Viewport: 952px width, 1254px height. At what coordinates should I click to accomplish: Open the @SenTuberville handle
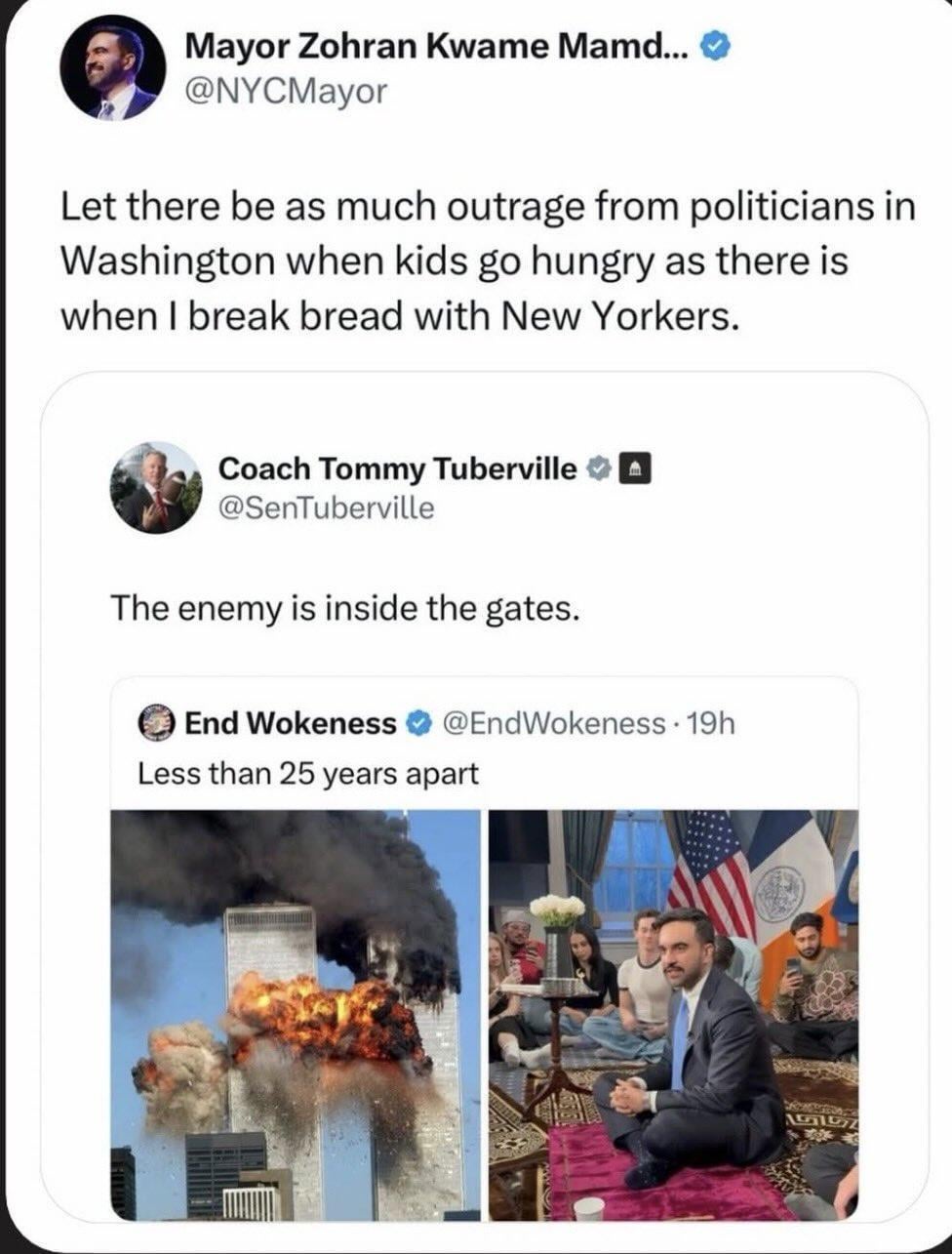327,507
